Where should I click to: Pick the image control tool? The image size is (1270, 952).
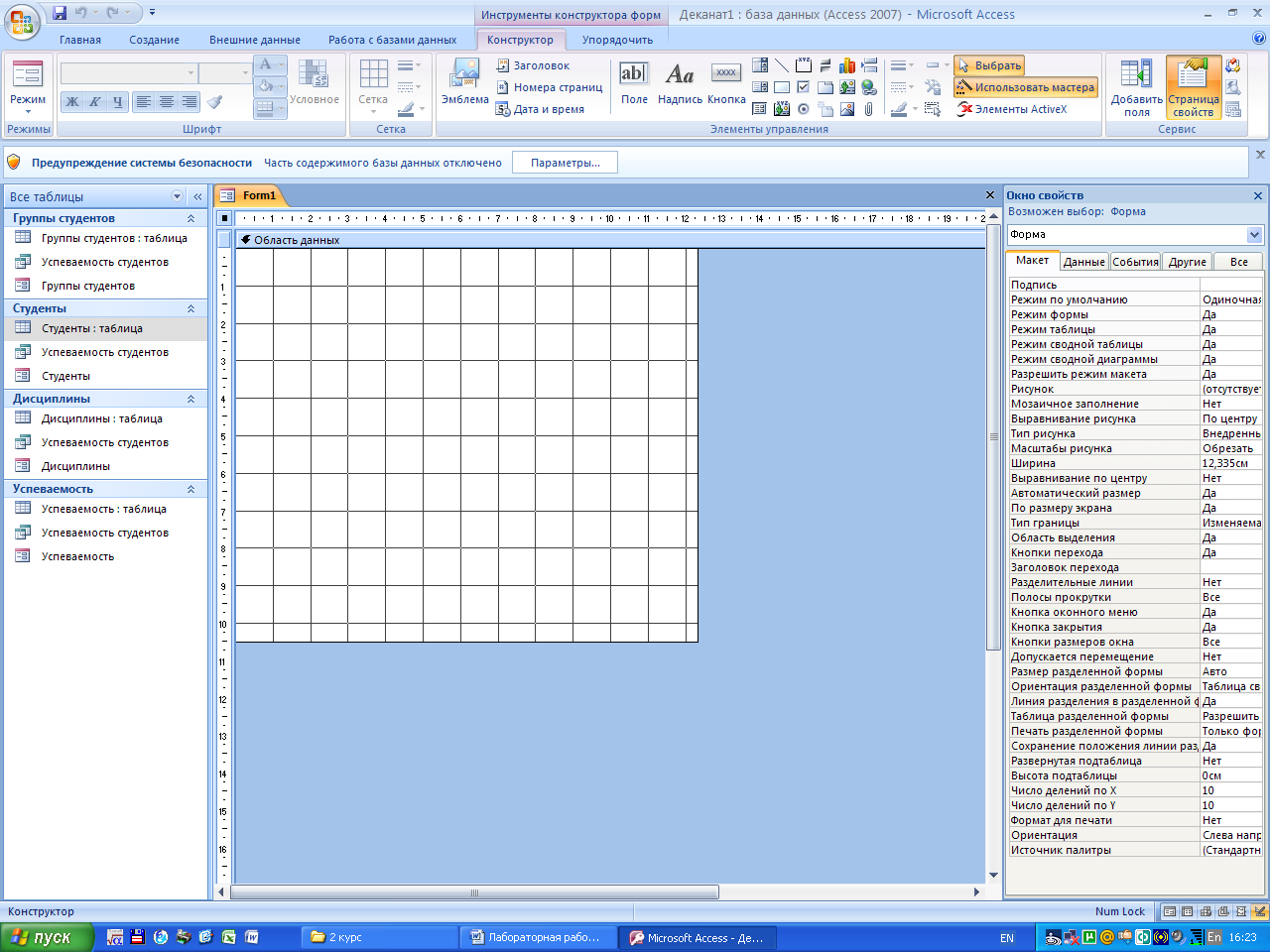(847, 109)
